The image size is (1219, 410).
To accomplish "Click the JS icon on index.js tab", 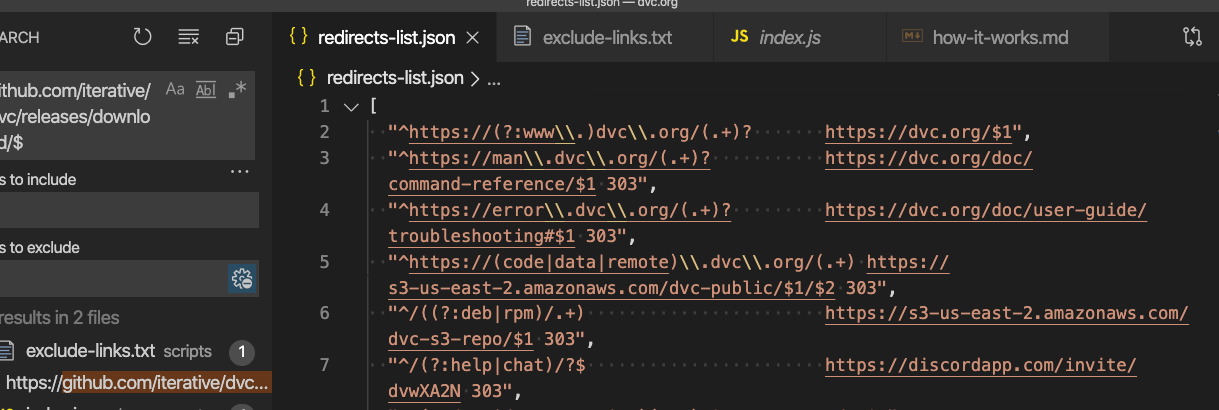I will point(739,38).
